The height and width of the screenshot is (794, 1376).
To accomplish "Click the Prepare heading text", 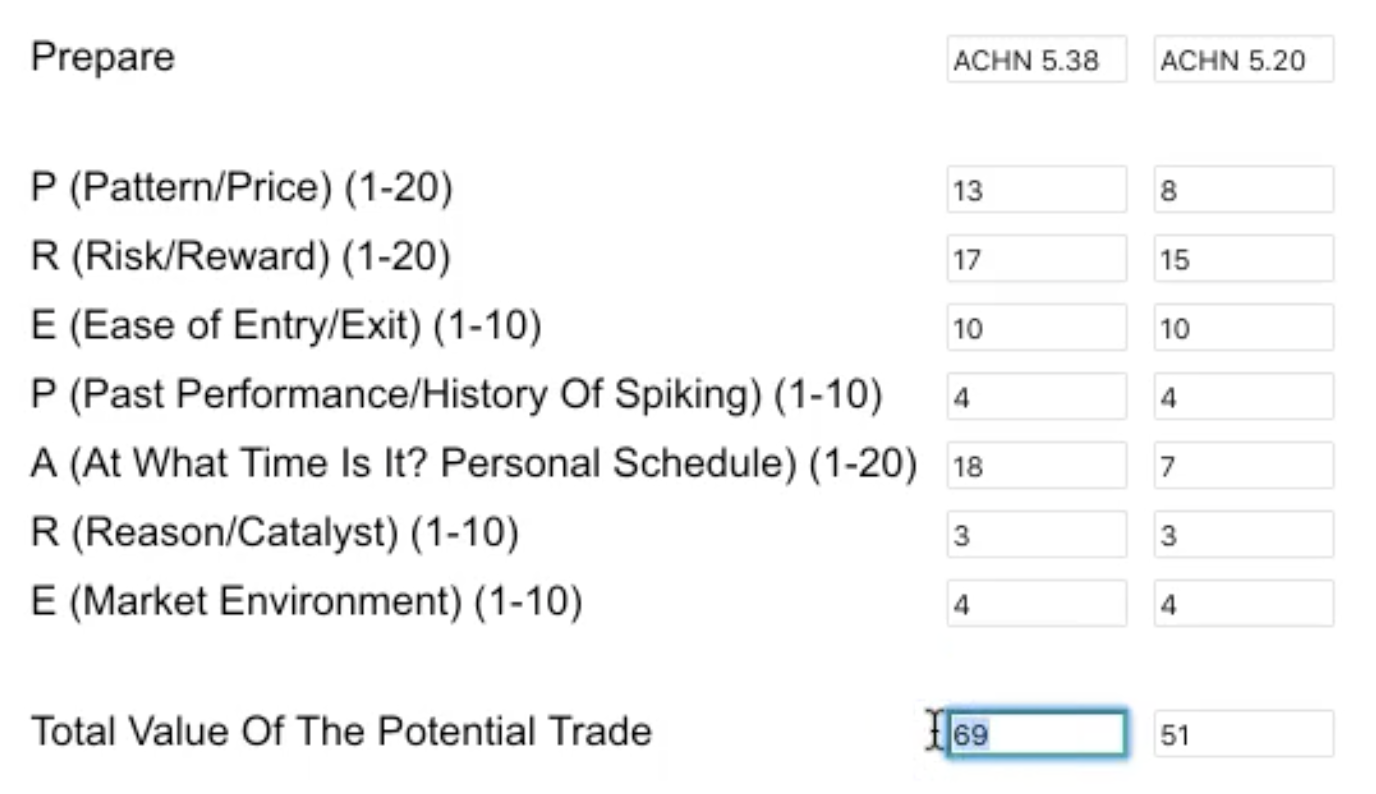I will (103, 57).
